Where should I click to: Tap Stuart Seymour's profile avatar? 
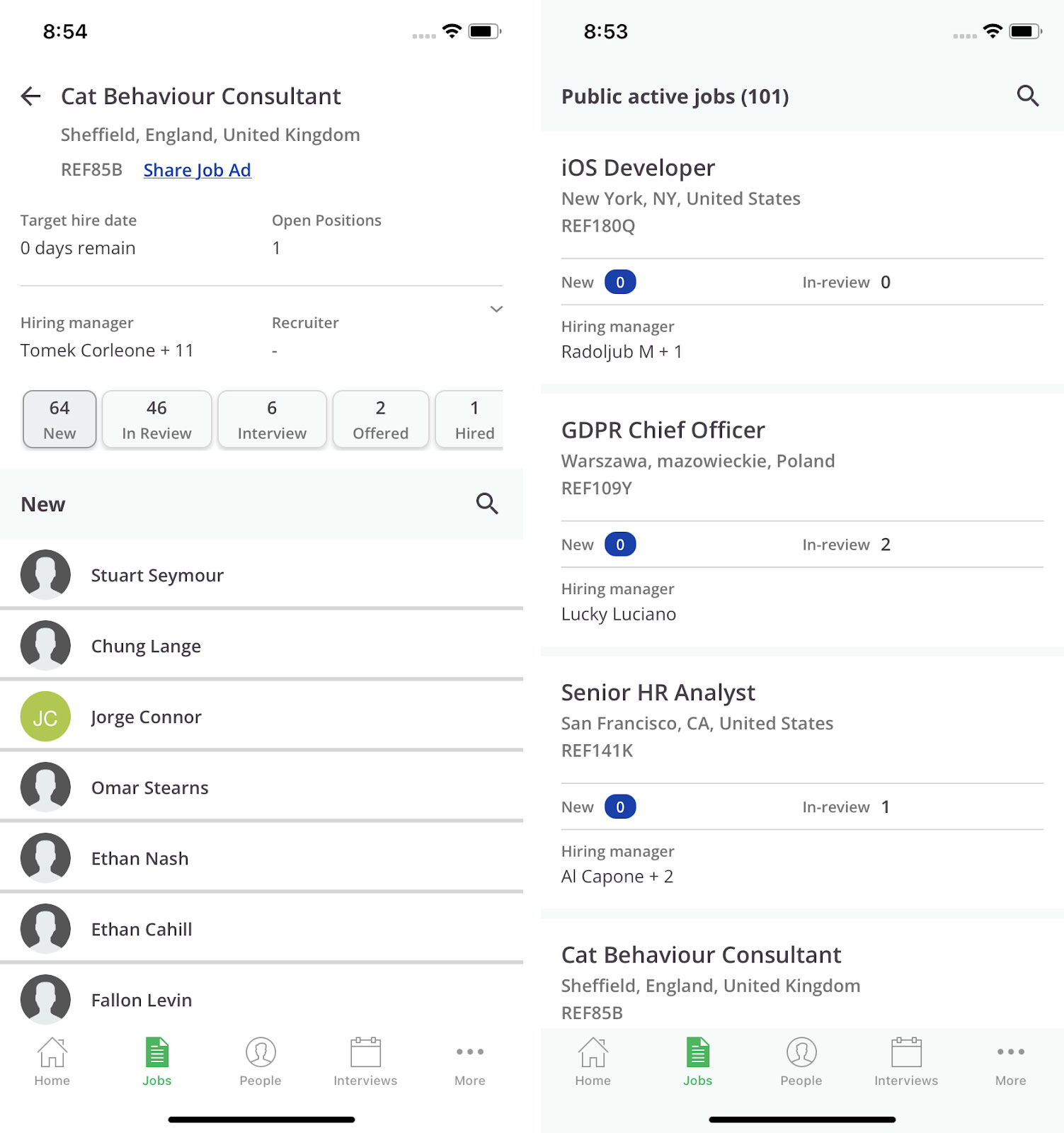point(45,575)
